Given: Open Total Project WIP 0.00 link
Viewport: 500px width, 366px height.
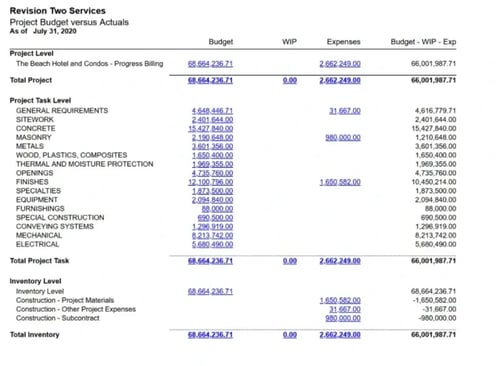Looking at the screenshot, I should 290,80.
